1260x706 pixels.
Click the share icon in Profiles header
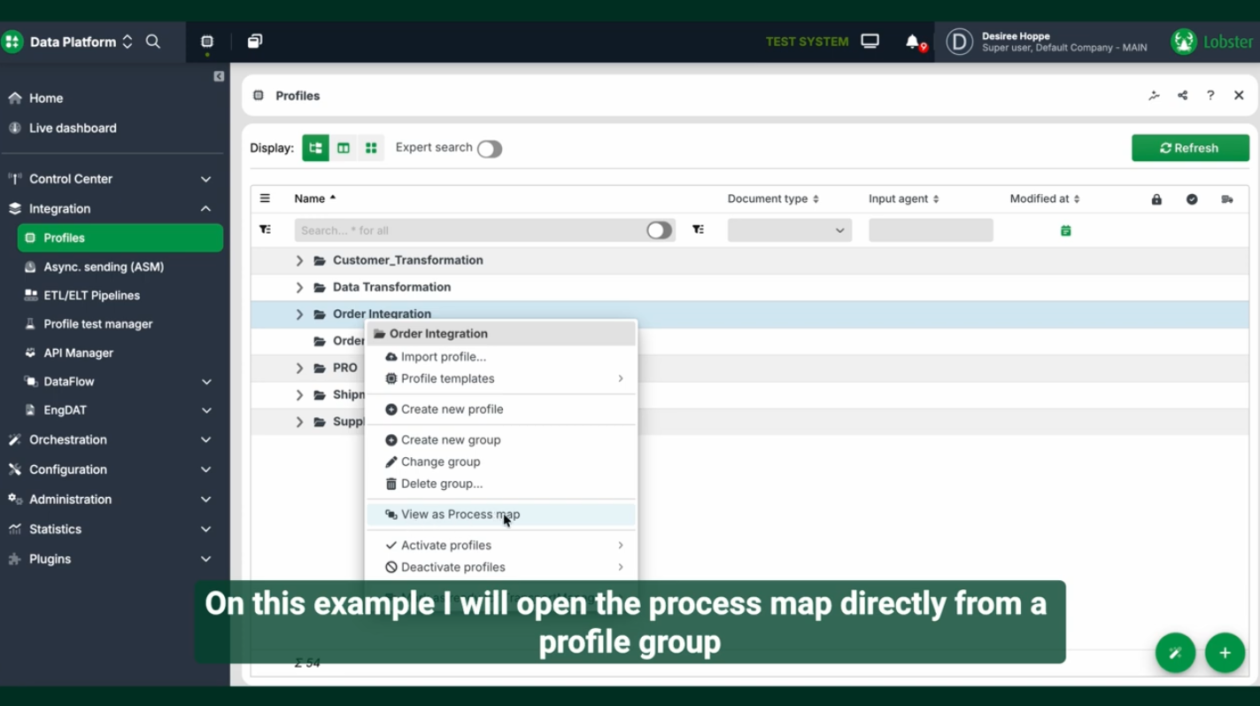[x=1182, y=96]
